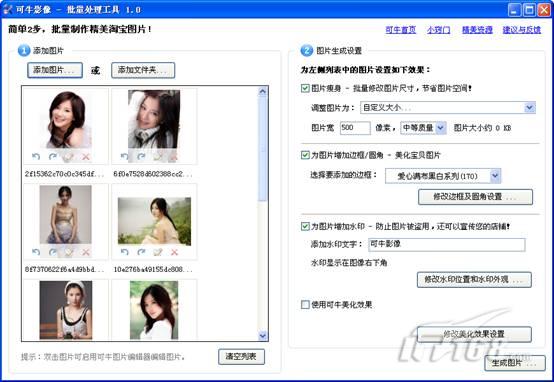554x382 pixels.
Task: Close the 可牛影像 window
Action: 544,10
